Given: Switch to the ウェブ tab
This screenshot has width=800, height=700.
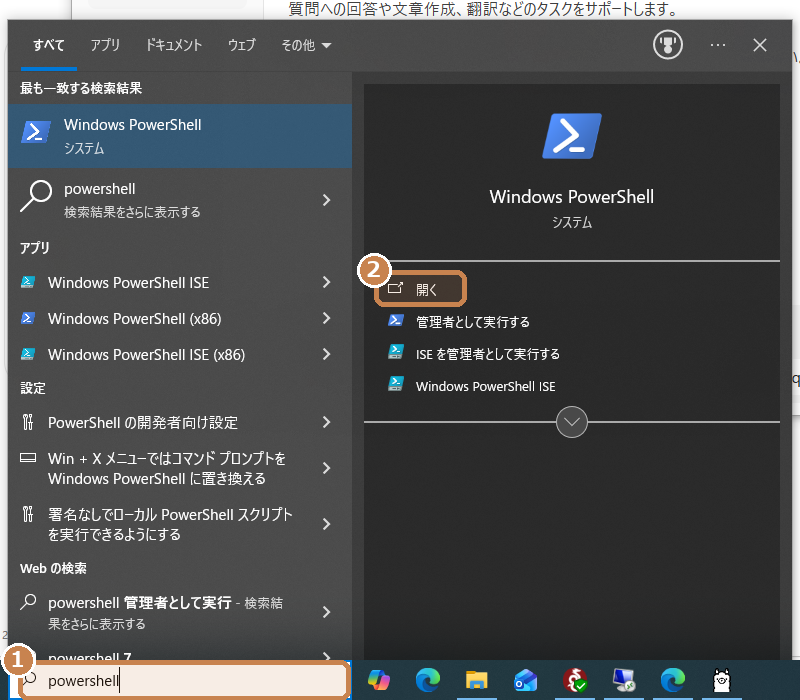Looking at the screenshot, I should click(x=241, y=45).
